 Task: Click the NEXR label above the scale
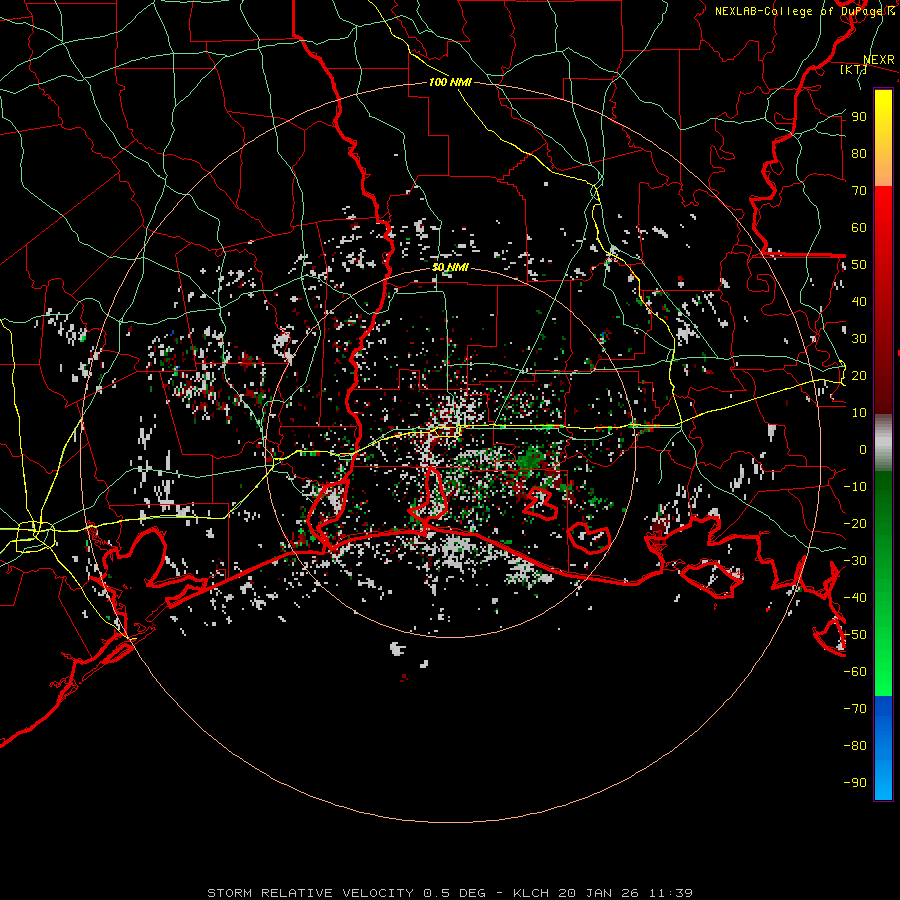click(x=878, y=60)
